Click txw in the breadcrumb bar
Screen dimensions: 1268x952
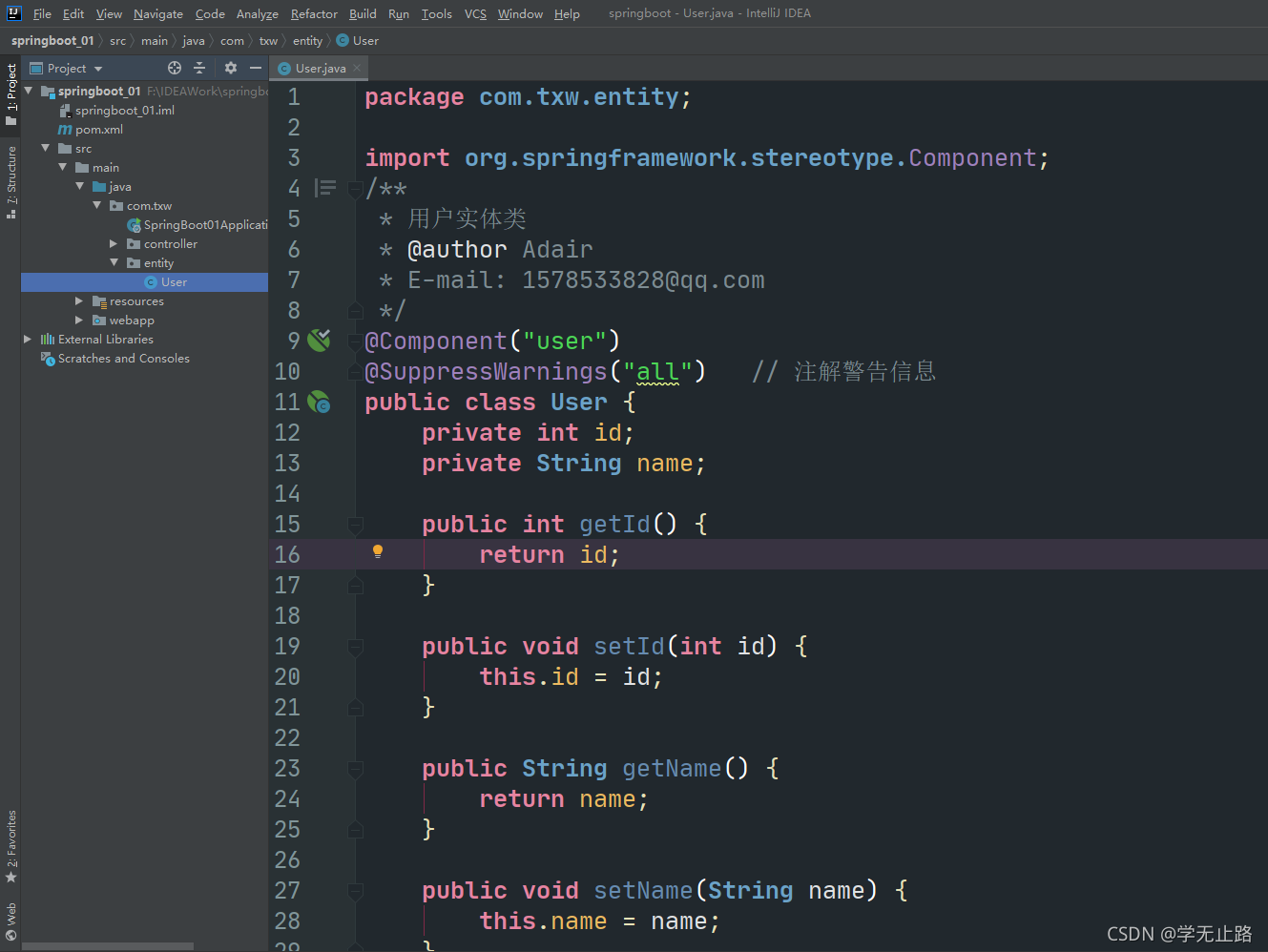(268, 41)
